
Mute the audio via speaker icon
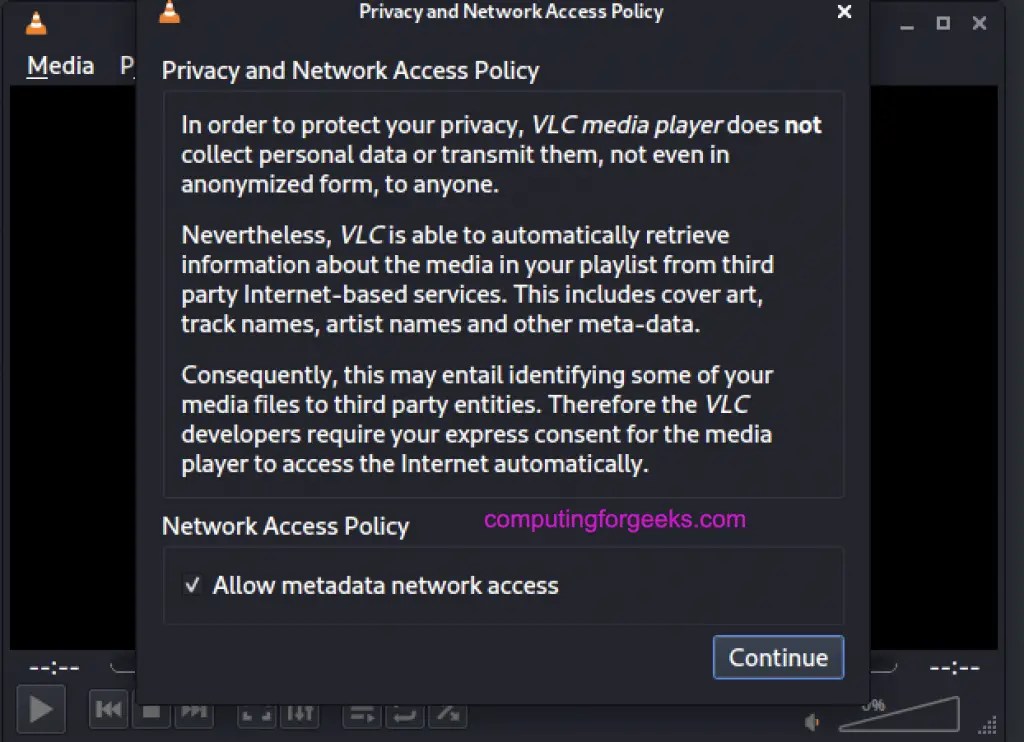pos(812,722)
